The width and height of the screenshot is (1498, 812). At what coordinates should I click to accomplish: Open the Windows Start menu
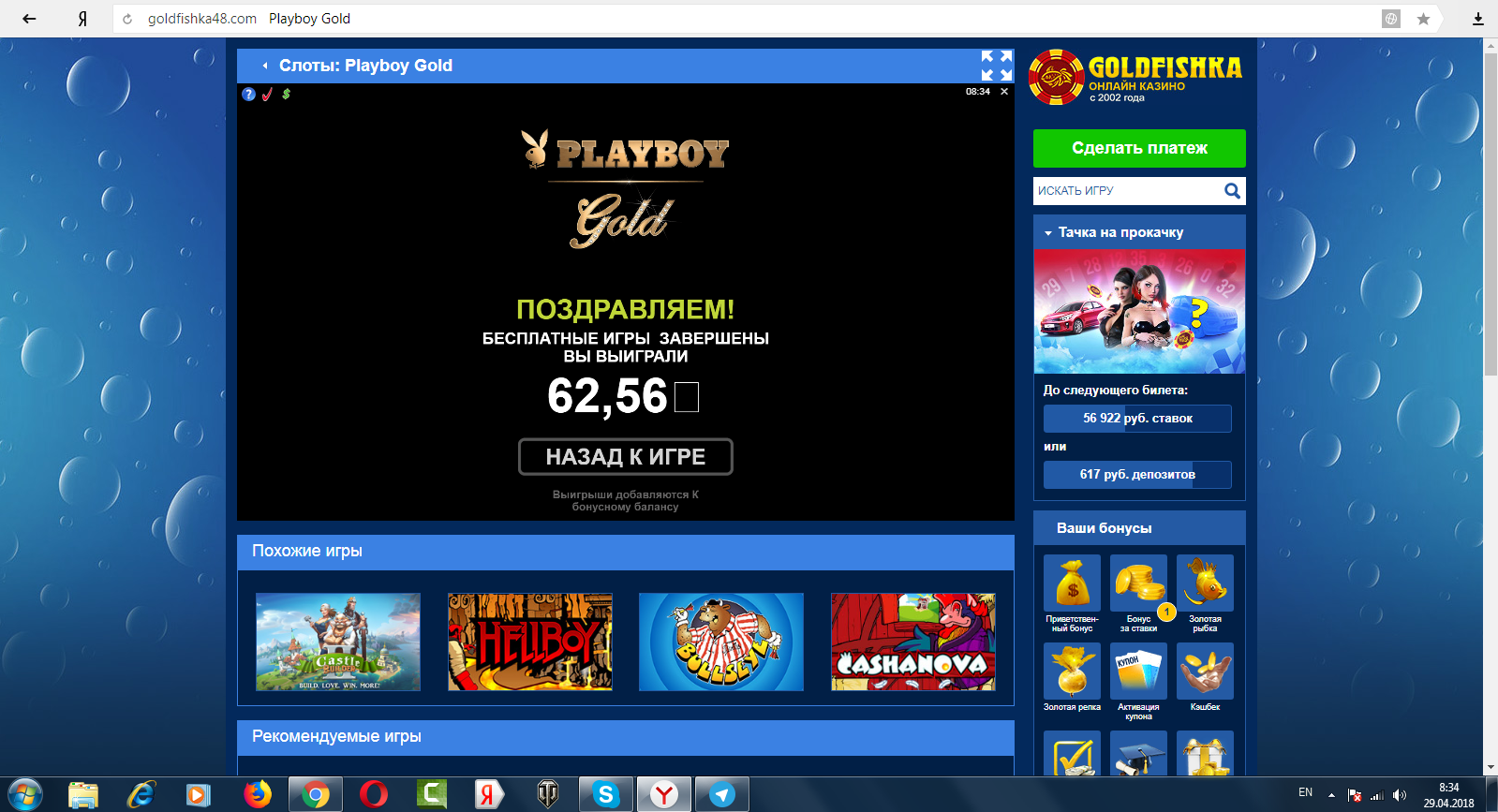click(24, 795)
